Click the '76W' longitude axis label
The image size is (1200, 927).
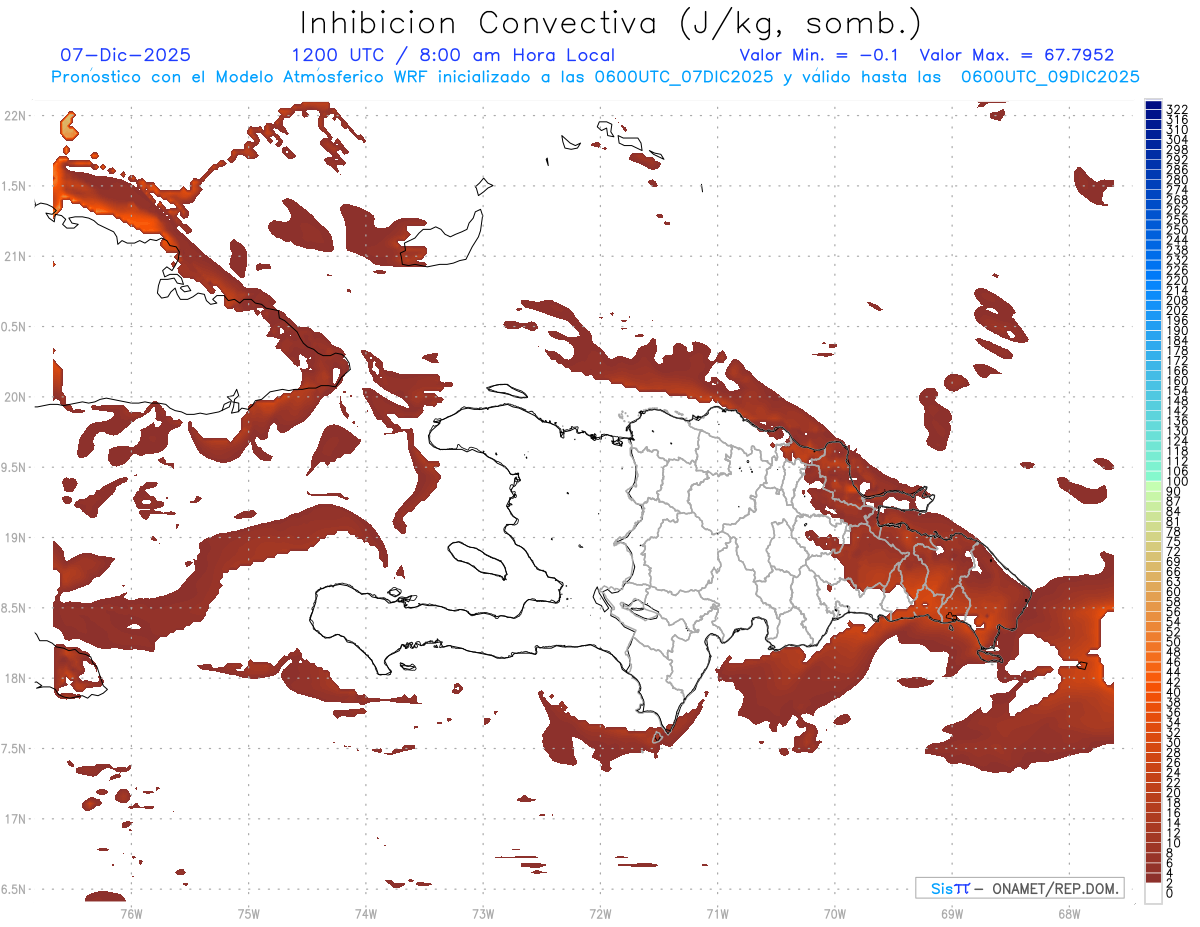click(131, 914)
